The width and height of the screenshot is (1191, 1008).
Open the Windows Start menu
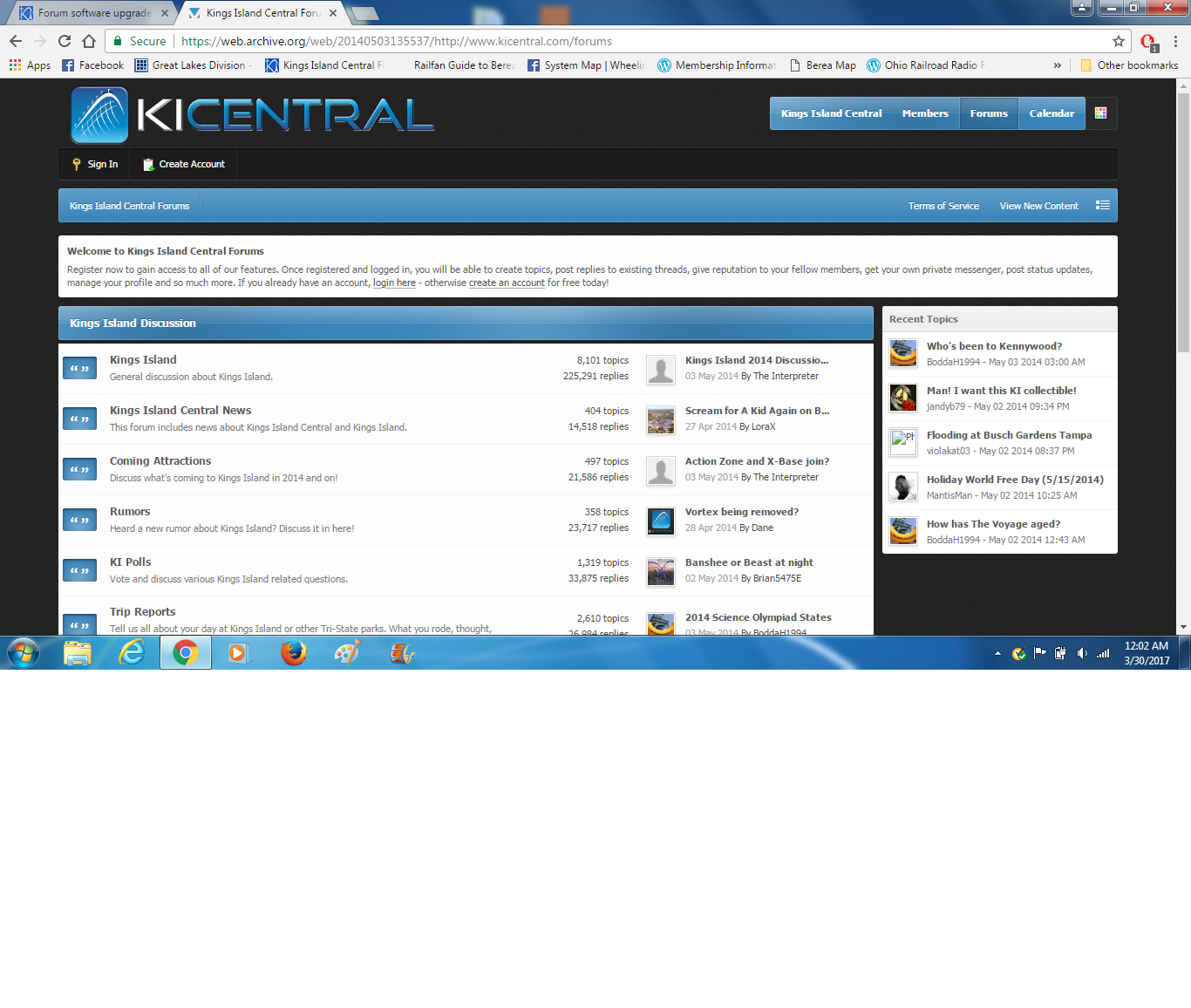tap(23, 652)
